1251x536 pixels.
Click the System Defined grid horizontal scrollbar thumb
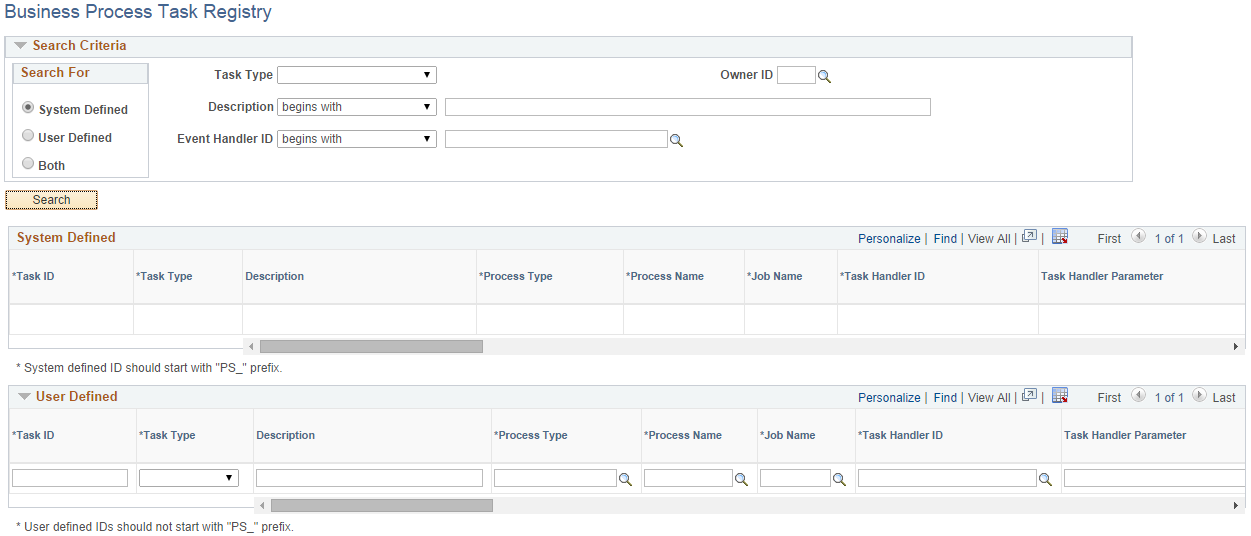click(x=371, y=346)
